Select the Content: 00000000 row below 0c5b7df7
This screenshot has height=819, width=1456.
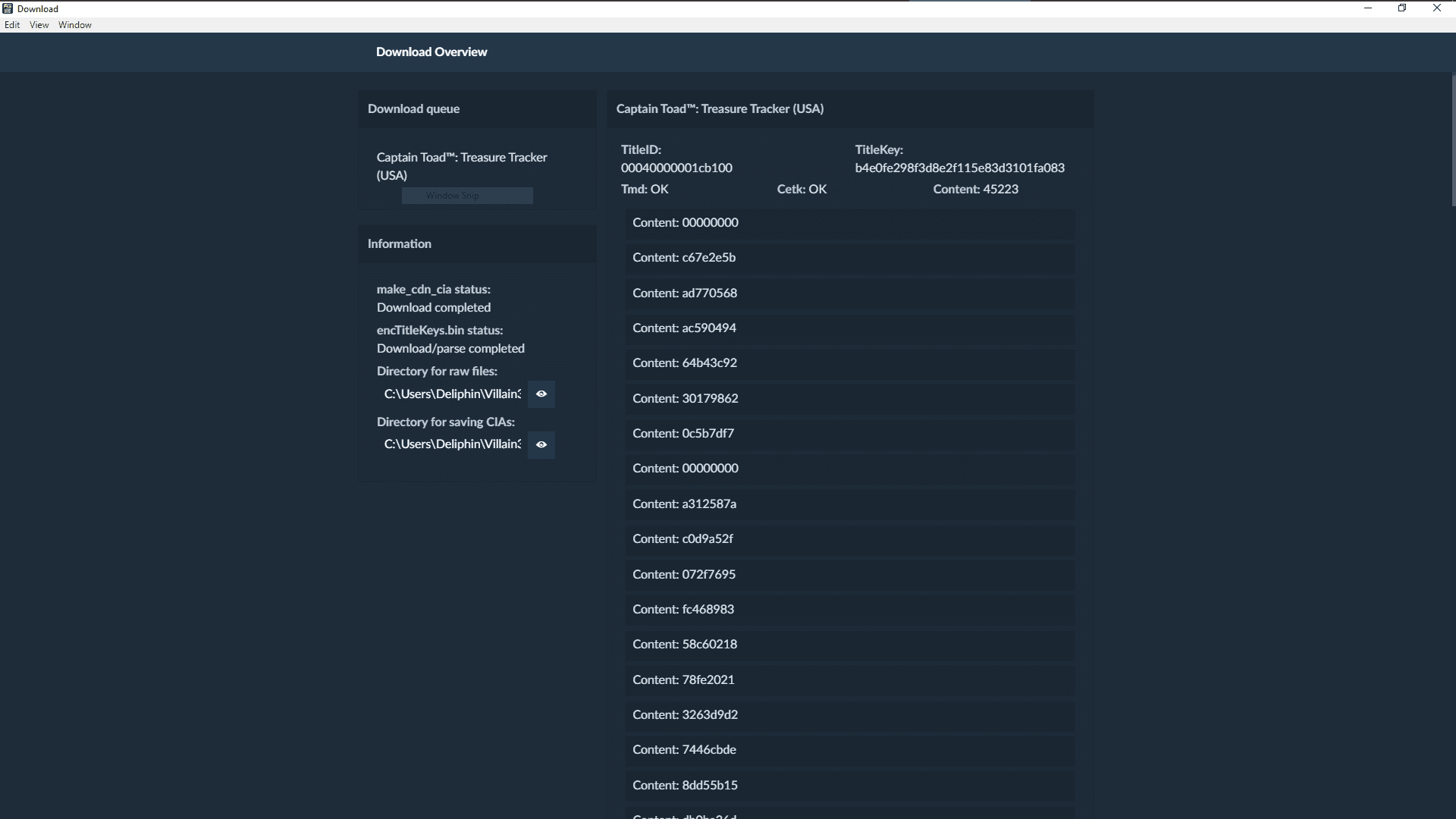(x=850, y=469)
